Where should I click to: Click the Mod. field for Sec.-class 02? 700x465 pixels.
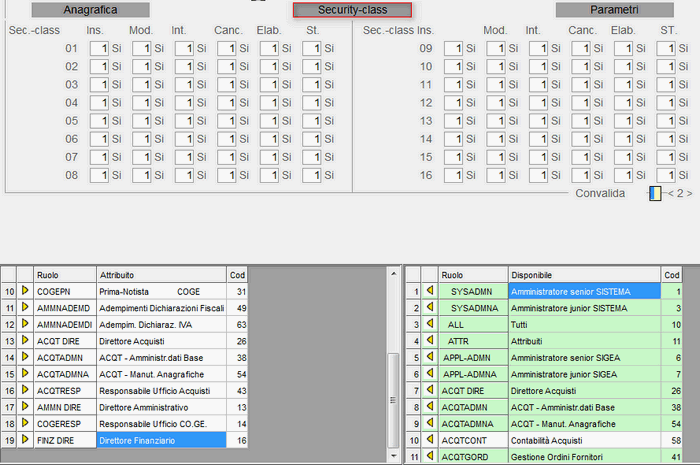pyautogui.click(x=142, y=66)
